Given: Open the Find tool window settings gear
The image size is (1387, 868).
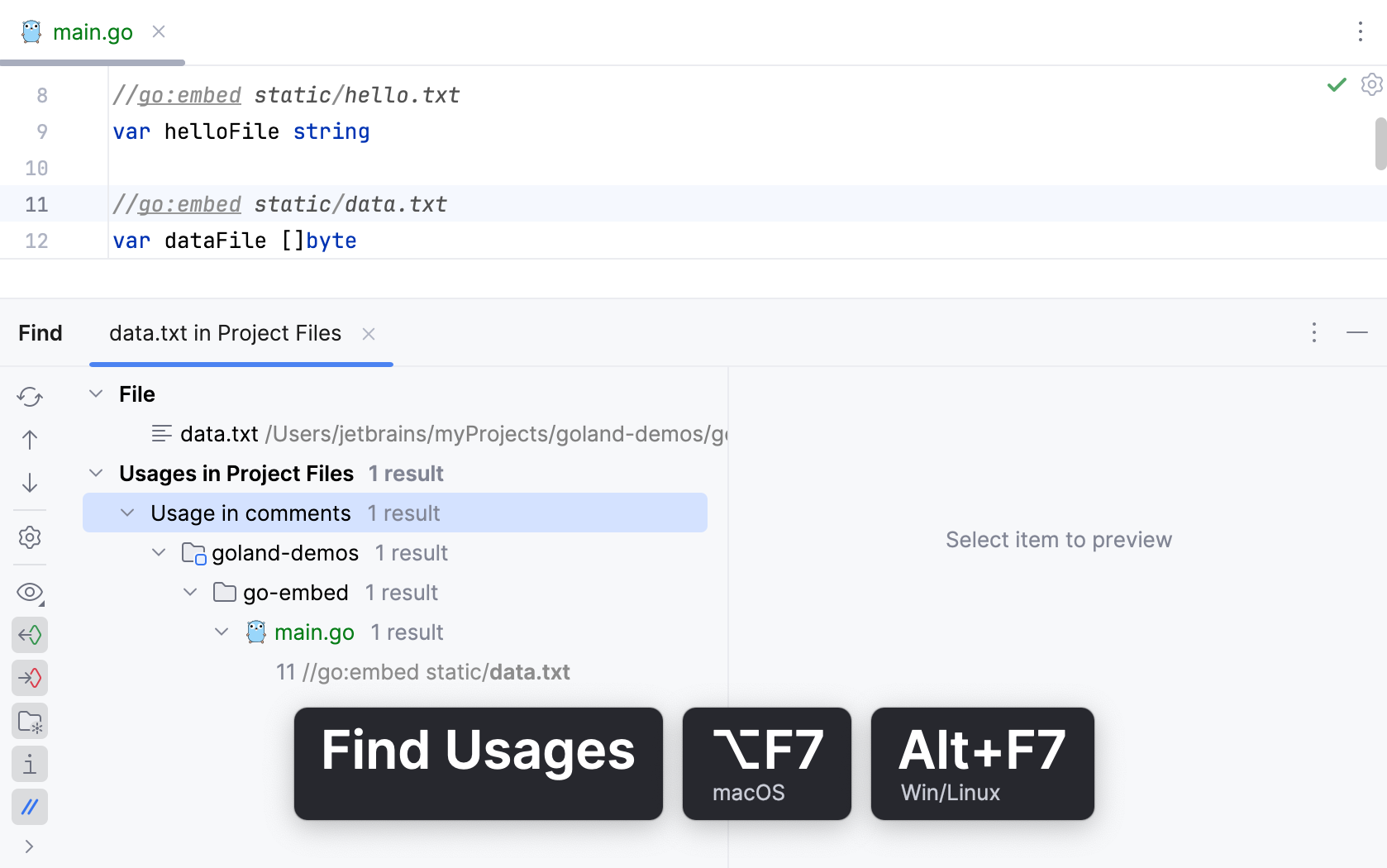Looking at the screenshot, I should click(x=30, y=538).
